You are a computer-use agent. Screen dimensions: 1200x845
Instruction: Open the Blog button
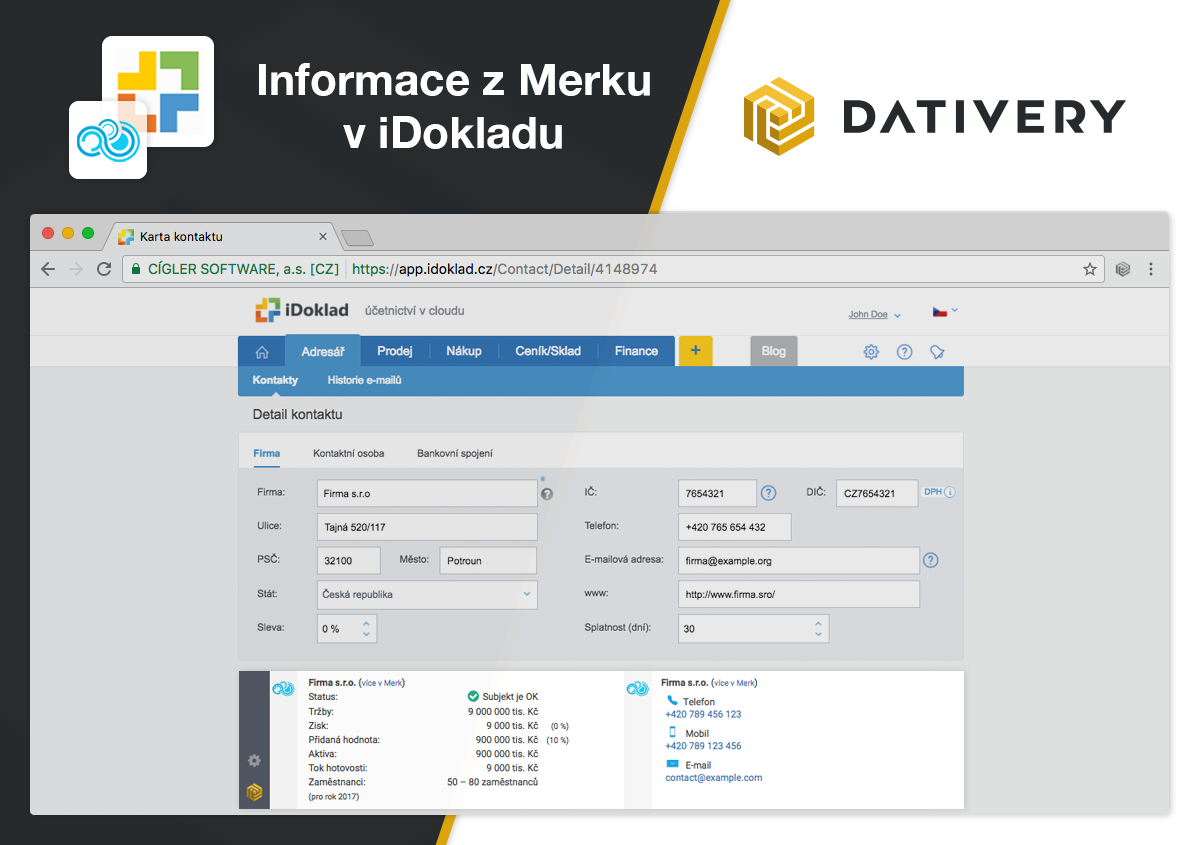774,351
